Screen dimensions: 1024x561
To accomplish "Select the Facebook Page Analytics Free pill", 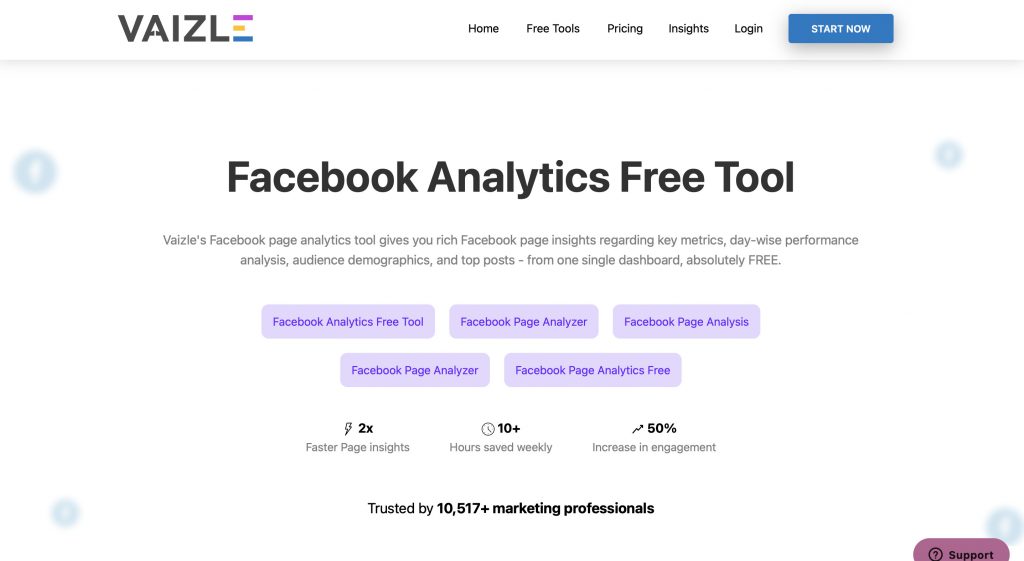I will (x=592, y=370).
